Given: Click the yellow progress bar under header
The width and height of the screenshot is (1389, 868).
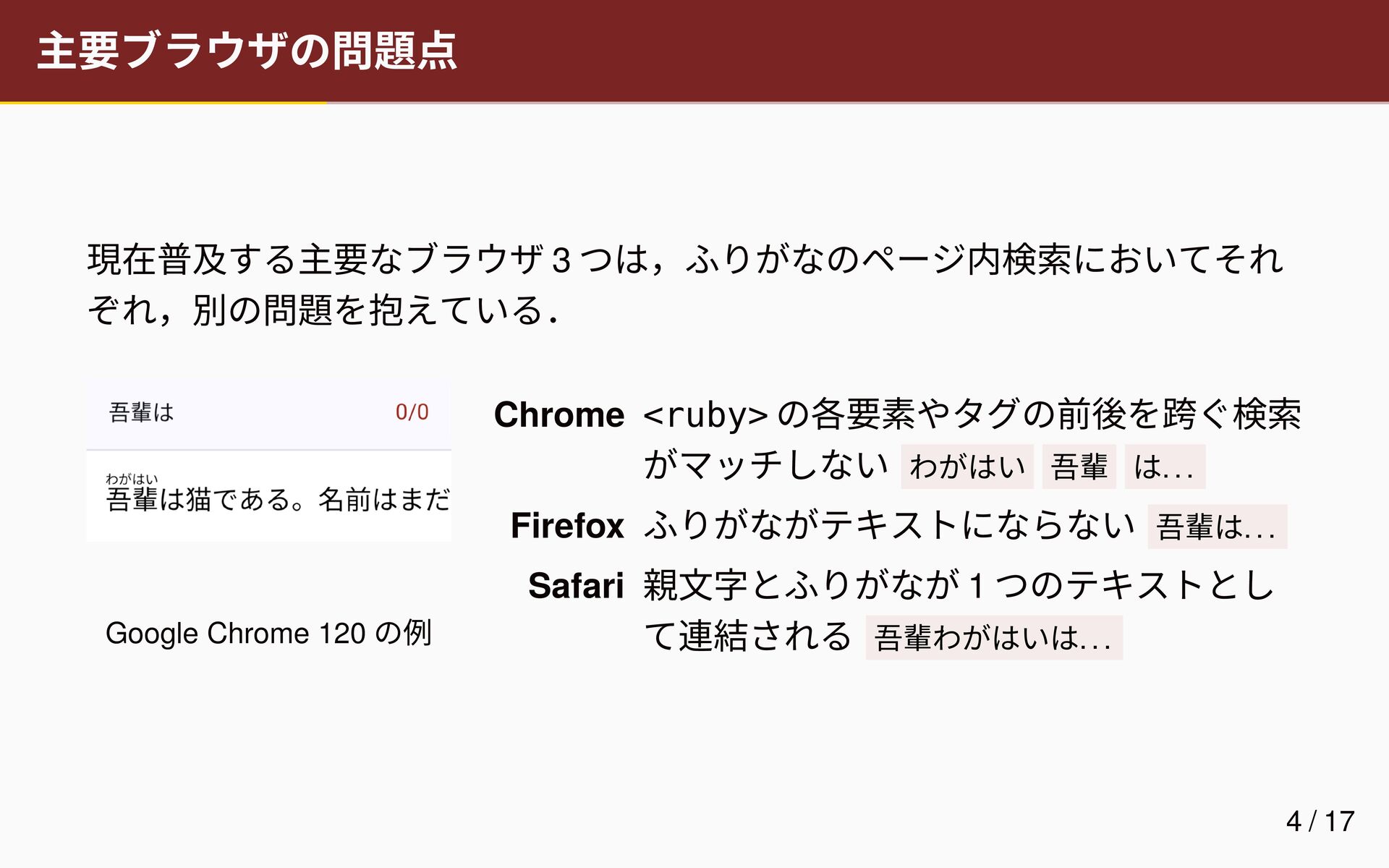Looking at the screenshot, I should click(163, 103).
